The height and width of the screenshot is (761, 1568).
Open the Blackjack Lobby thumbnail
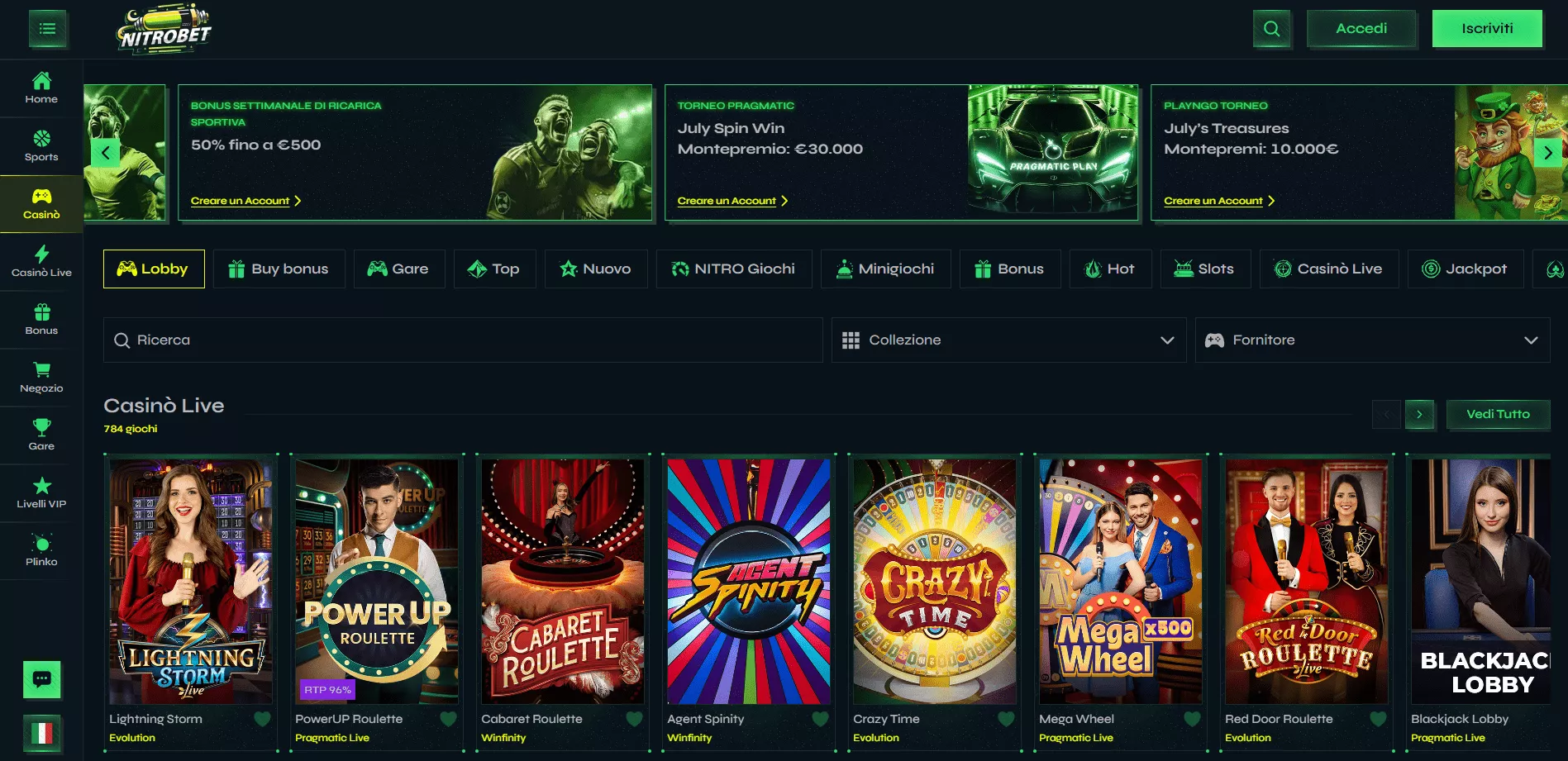pyautogui.click(x=1480, y=582)
